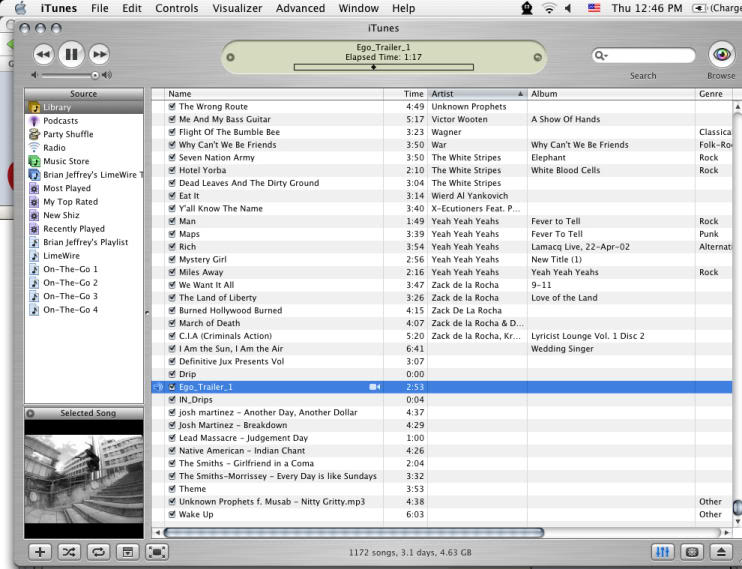Viewport: 742px width, 569px height.
Task: Open the search field magnifier dropdown
Action: pyautogui.click(x=601, y=56)
